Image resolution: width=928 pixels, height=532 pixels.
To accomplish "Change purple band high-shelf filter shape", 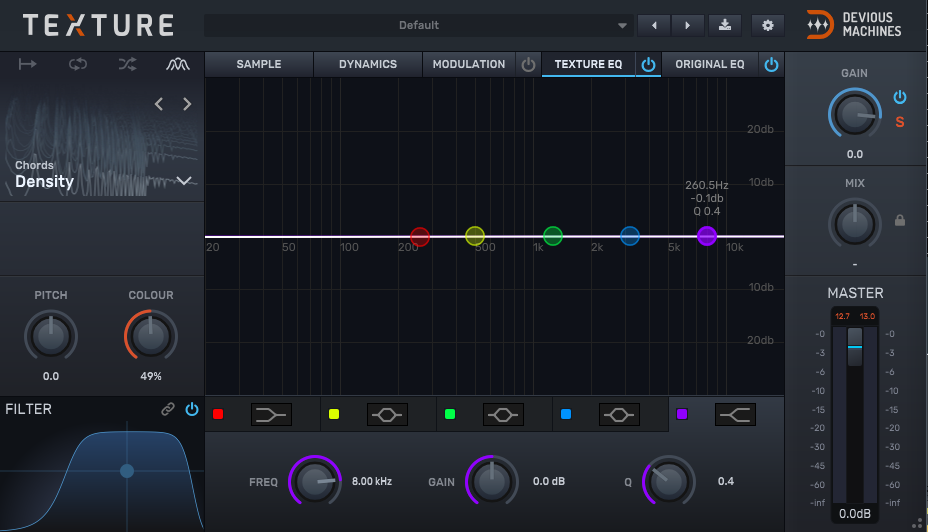I will point(735,414).
